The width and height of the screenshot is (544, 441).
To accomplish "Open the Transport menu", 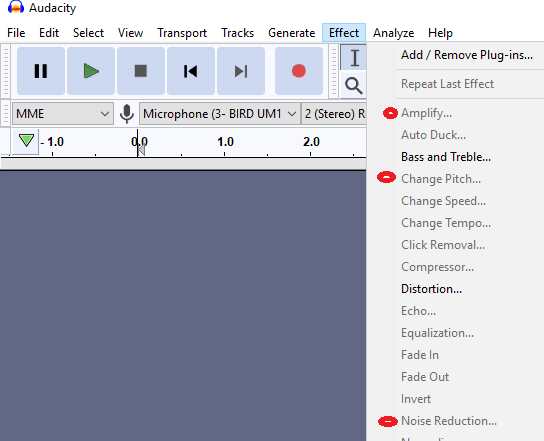I will coord(182,33).
